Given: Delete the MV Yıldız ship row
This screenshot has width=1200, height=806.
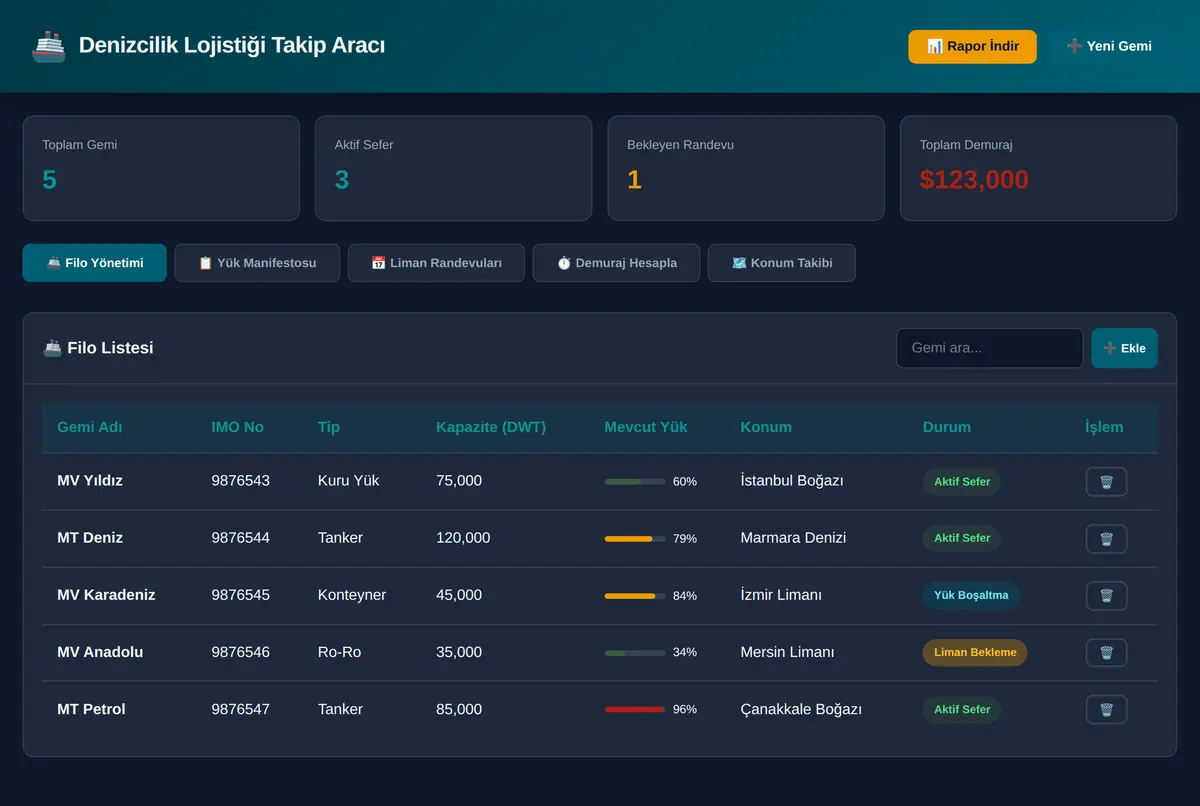Looking at the screenshot, I should pos(1106,481).
